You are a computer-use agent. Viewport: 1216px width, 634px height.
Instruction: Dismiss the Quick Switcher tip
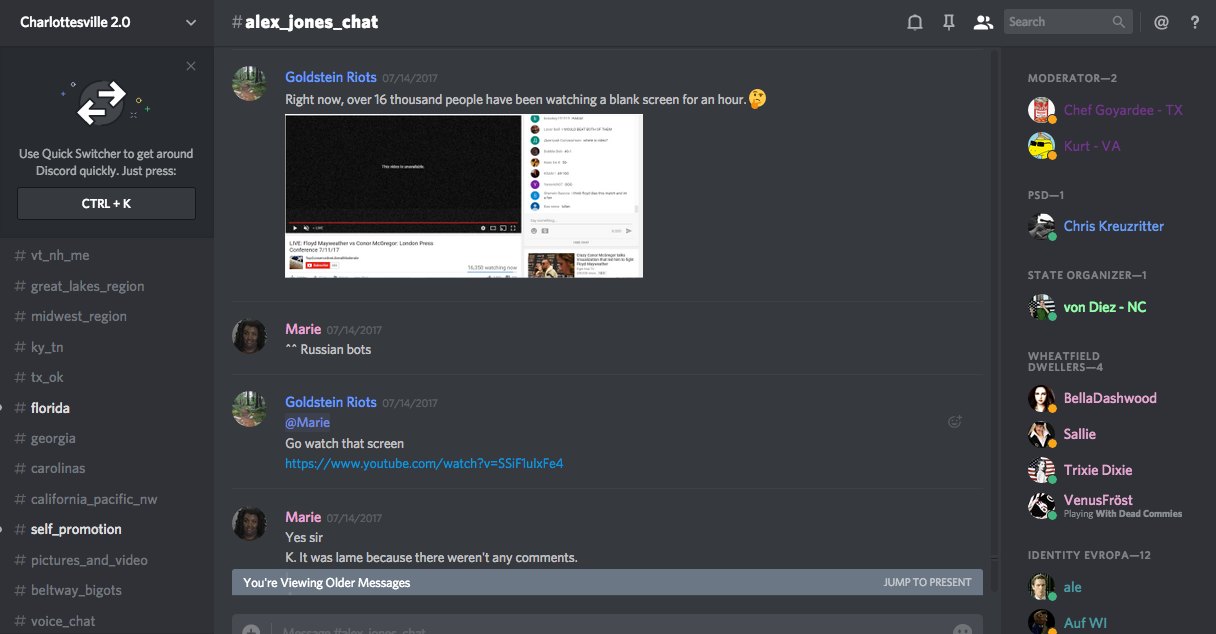pos(191,66)
